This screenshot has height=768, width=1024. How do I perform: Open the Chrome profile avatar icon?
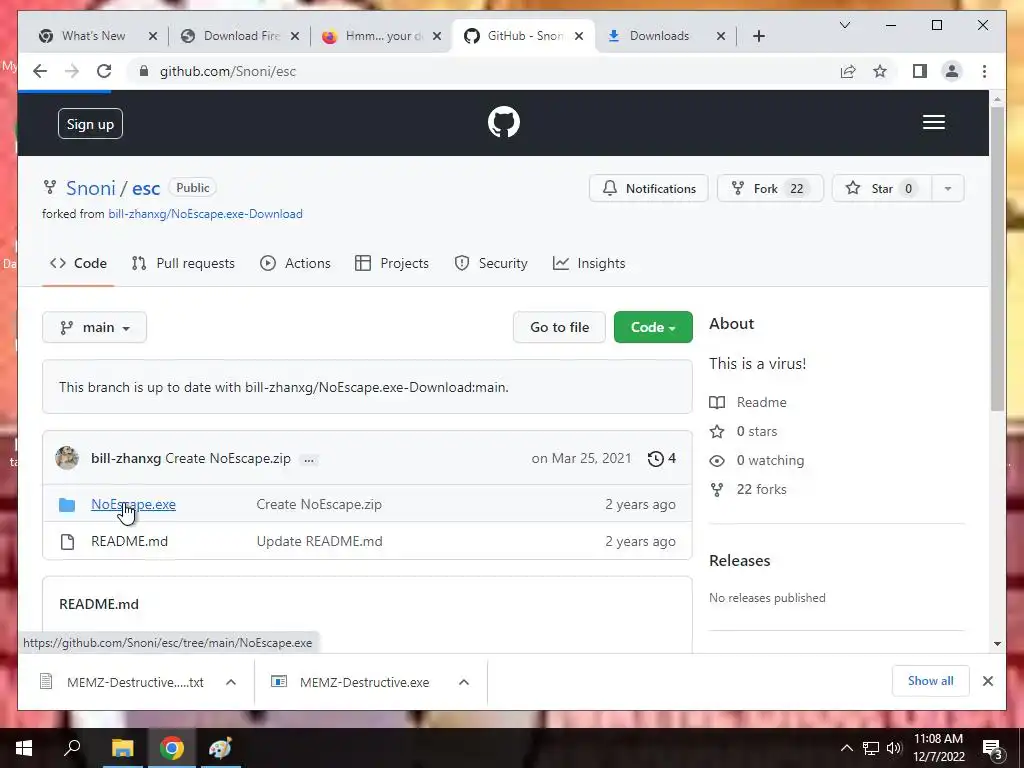click(x=952, y=71)
